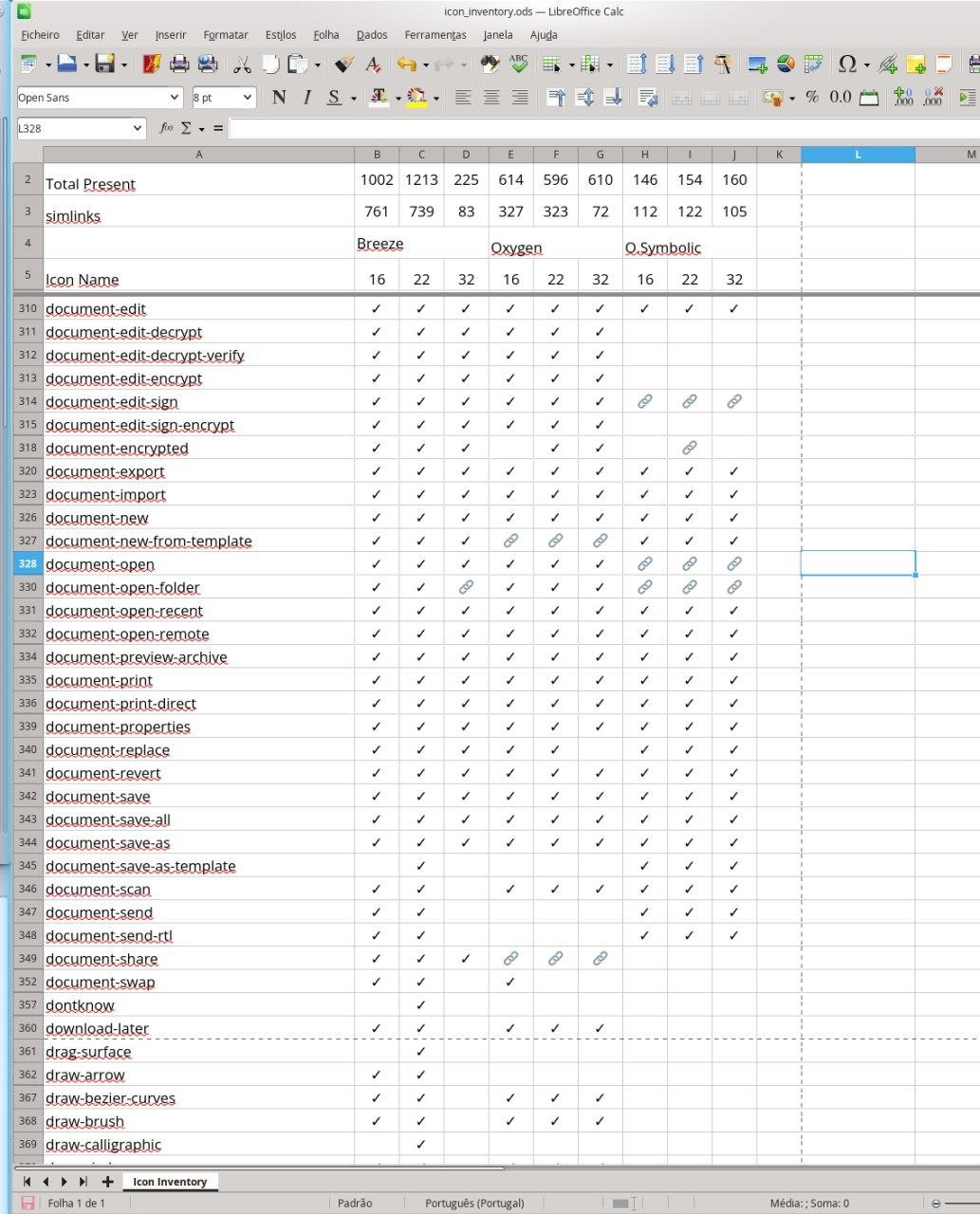The image size is (980, 1214).
Task: Export directly as PDF
Action: (x=152, y=64)
